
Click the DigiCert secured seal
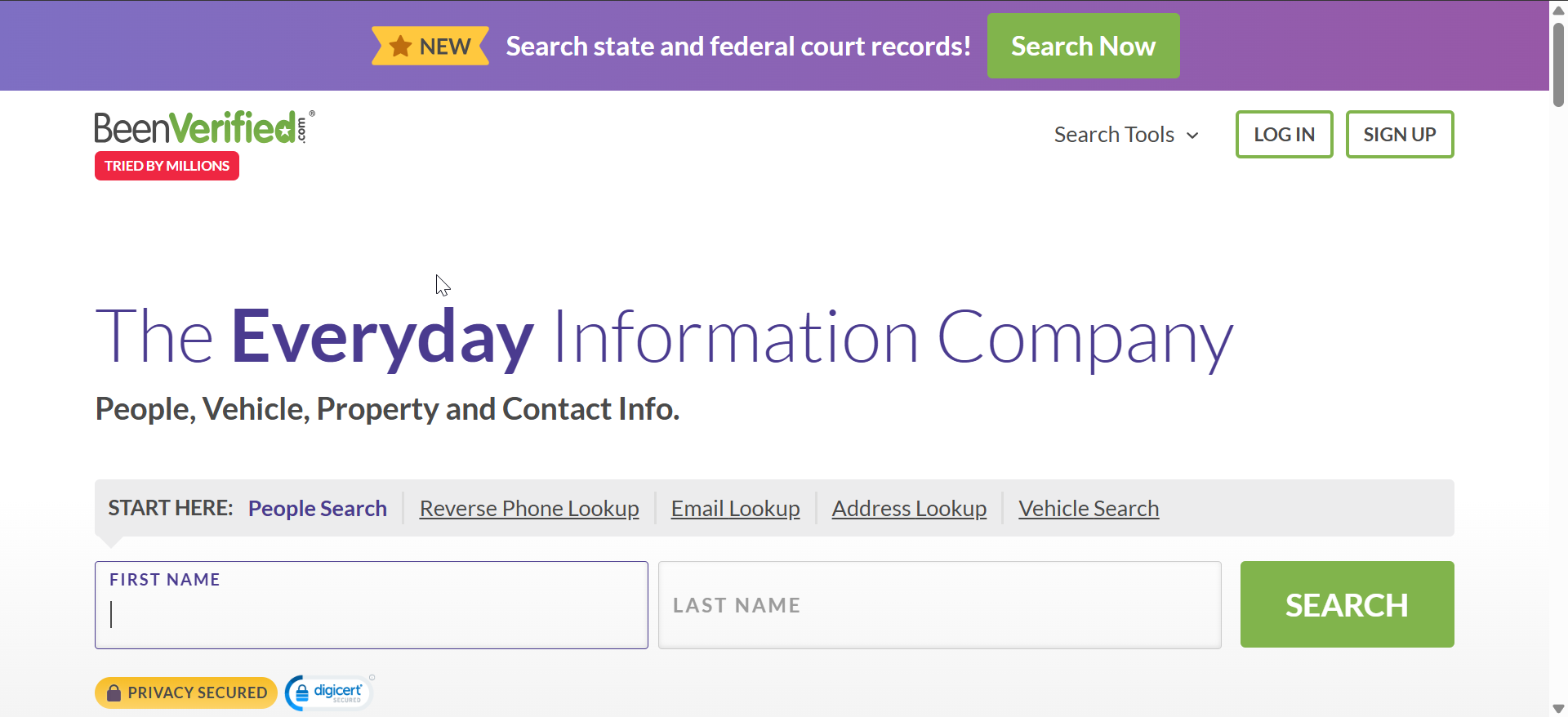[329, 693]
